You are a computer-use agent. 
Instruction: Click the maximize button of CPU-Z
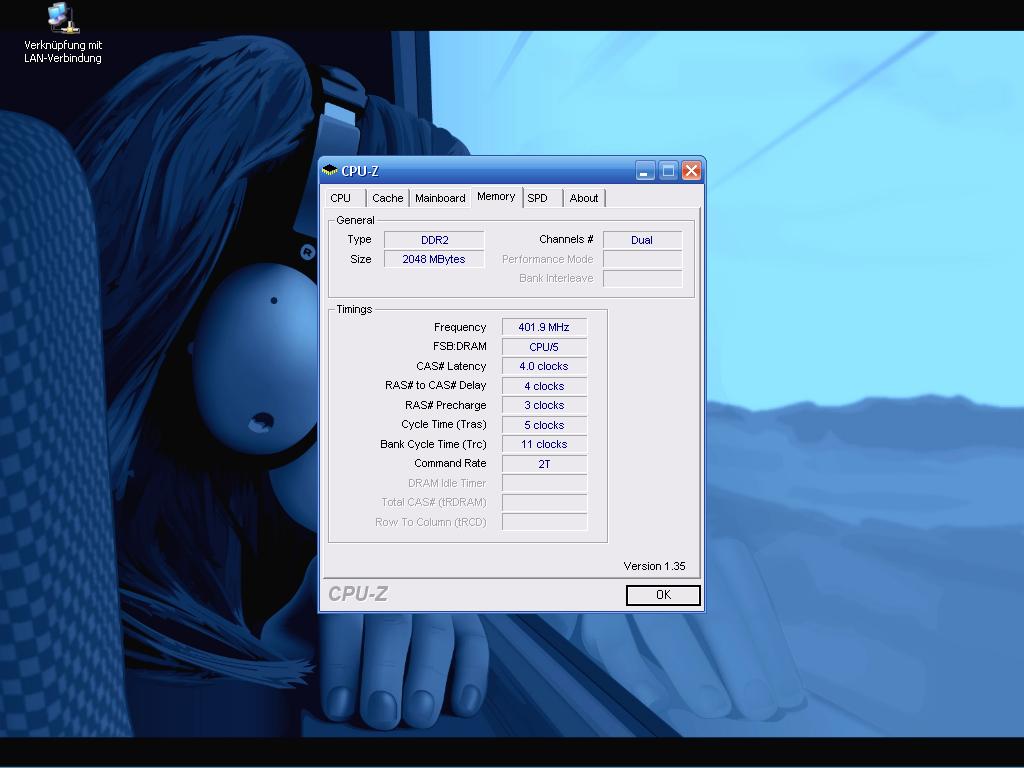(x=668, y=171)
